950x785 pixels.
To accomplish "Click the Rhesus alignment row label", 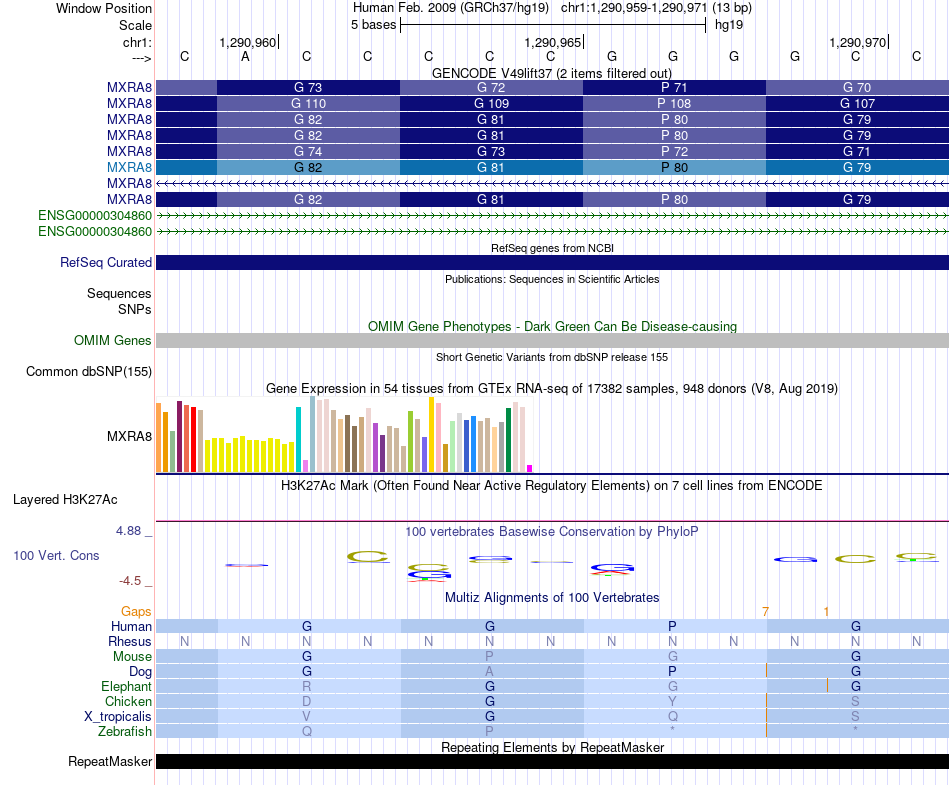I will (130, 641).
